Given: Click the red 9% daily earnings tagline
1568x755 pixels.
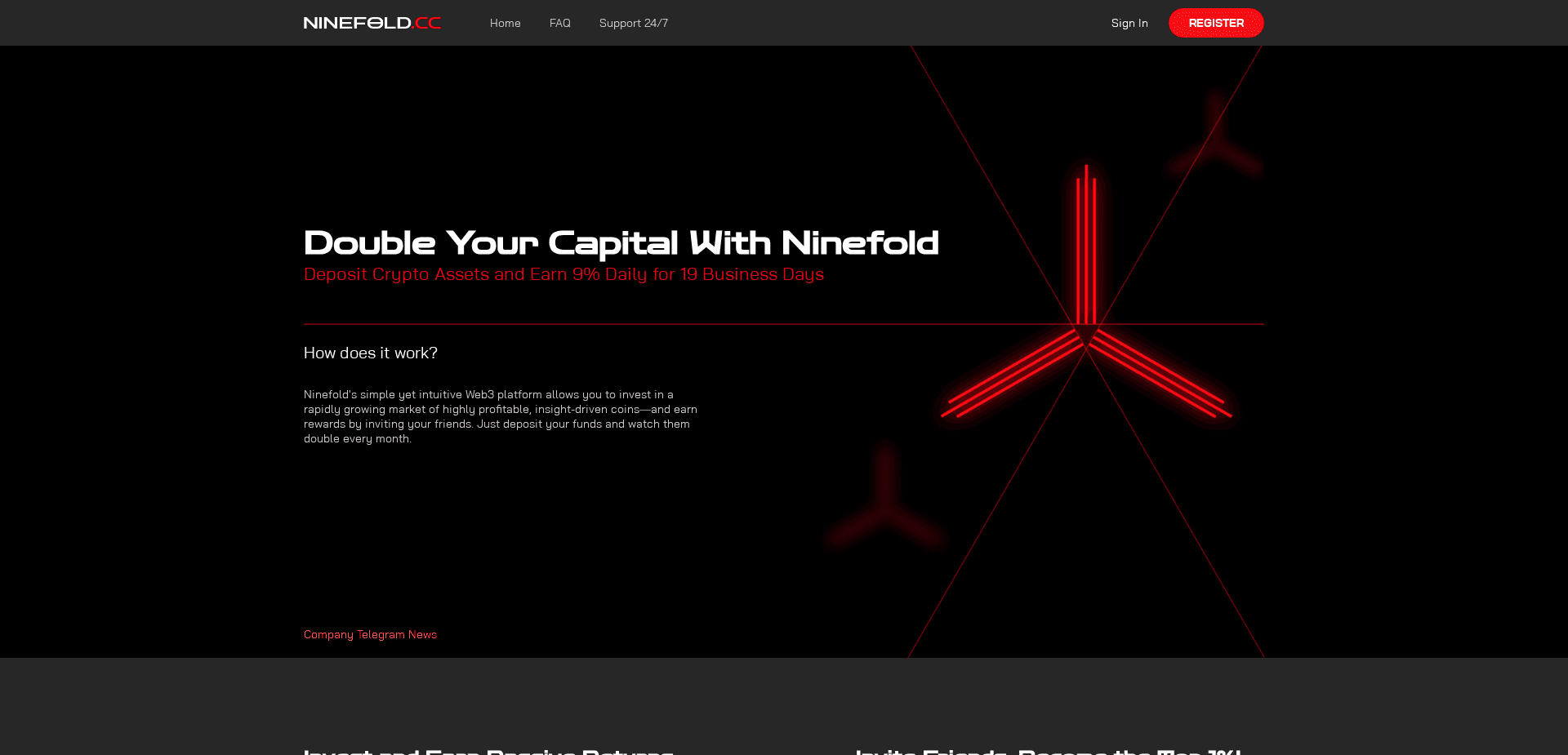Looking at the screenshot, I should 563,274.
